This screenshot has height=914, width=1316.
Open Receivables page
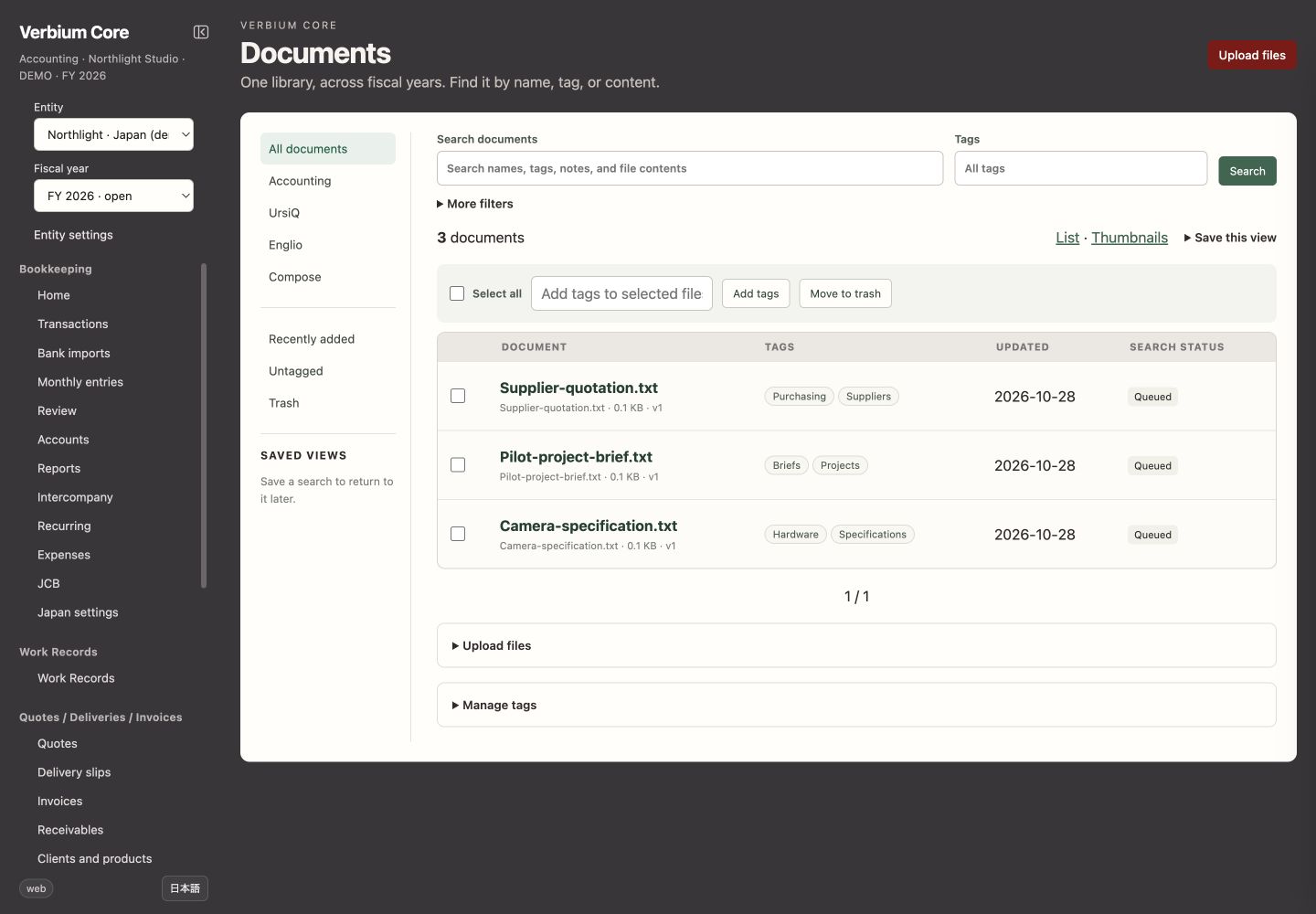click(x=70, y=830)
